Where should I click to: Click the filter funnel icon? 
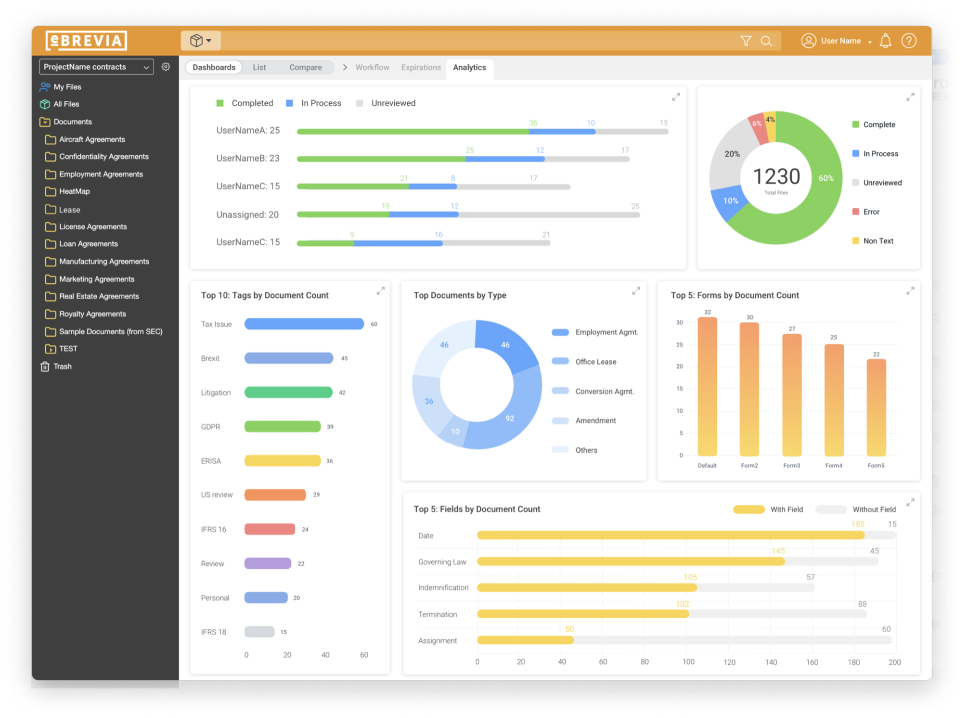click(746, 41)
